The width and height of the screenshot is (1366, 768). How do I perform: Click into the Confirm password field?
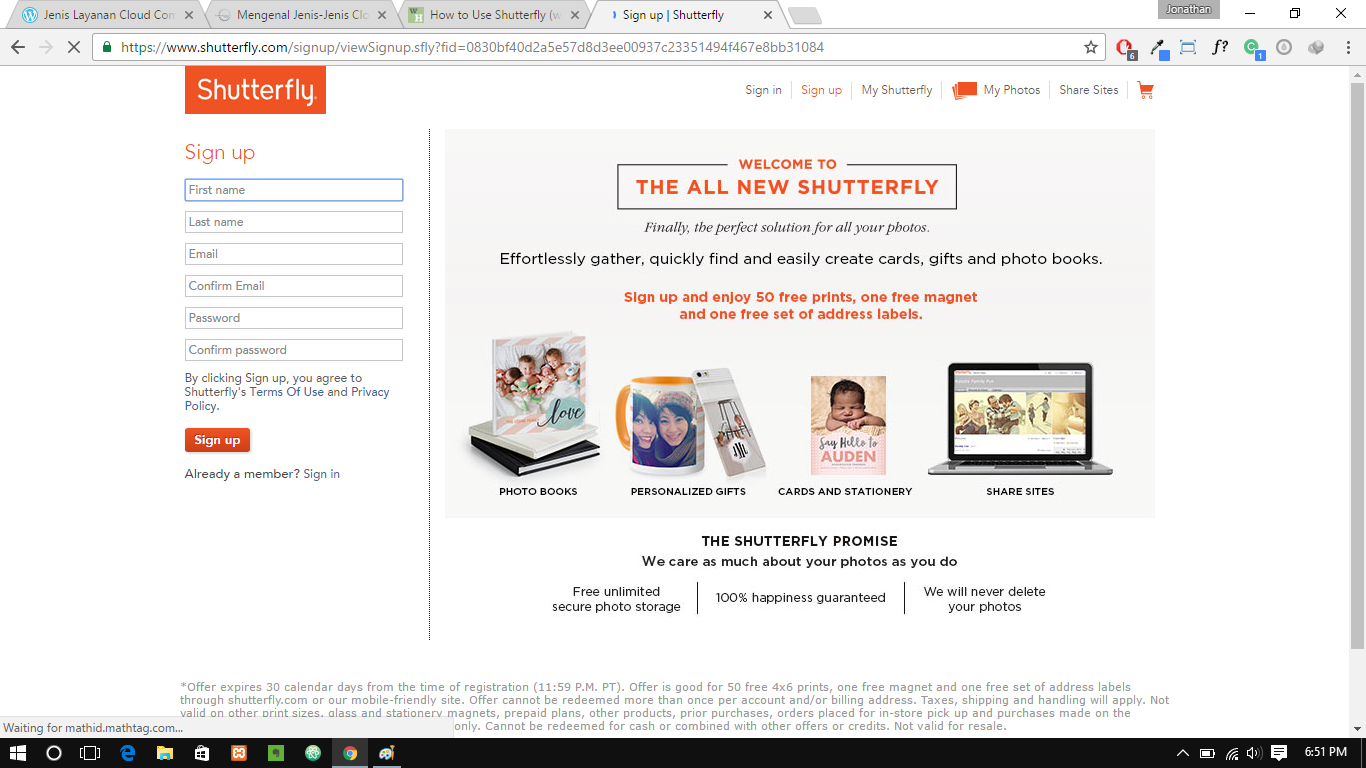tap(294, 350)
